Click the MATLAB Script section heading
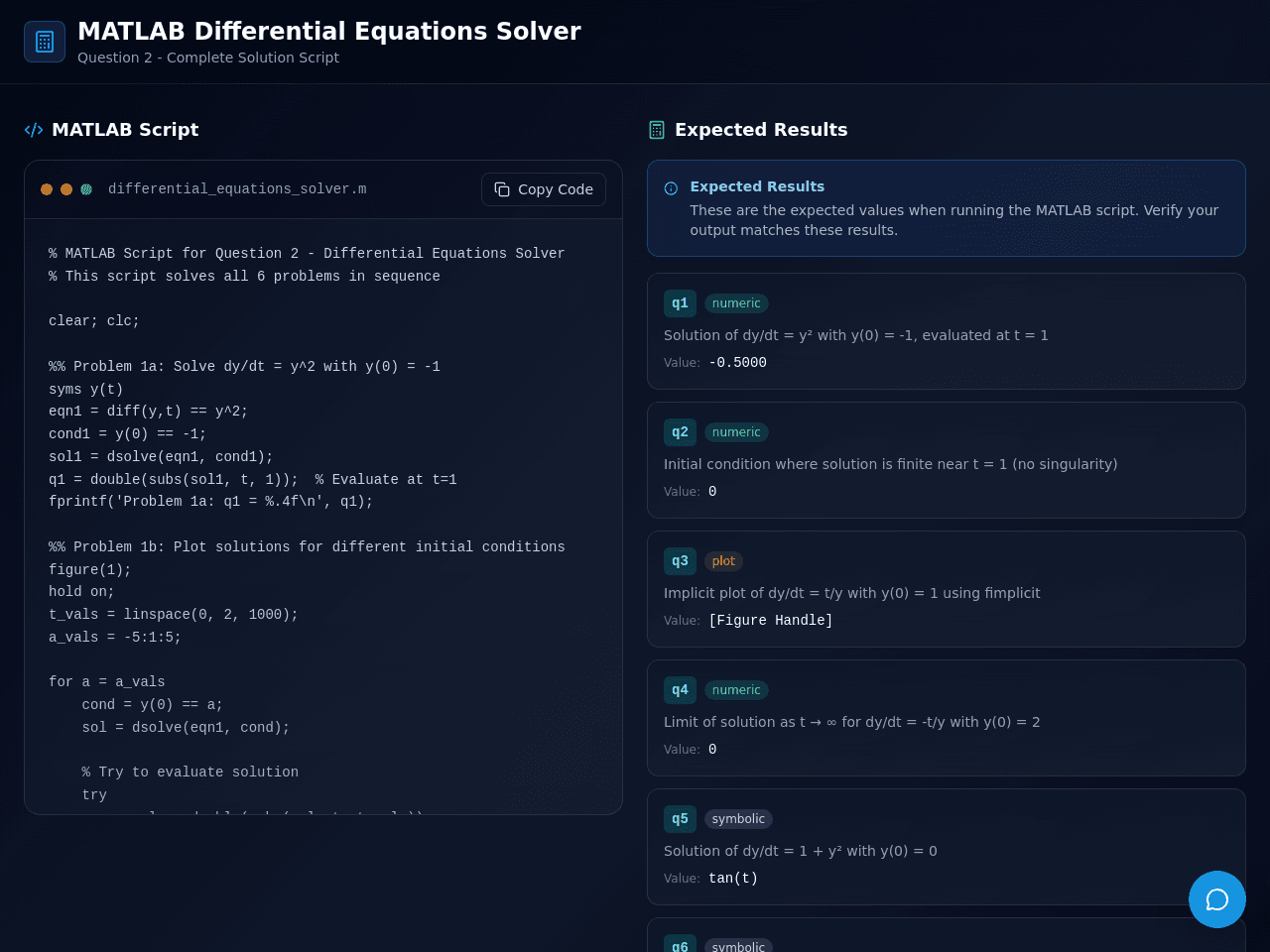1270x952 pixels. coord(125,130)
